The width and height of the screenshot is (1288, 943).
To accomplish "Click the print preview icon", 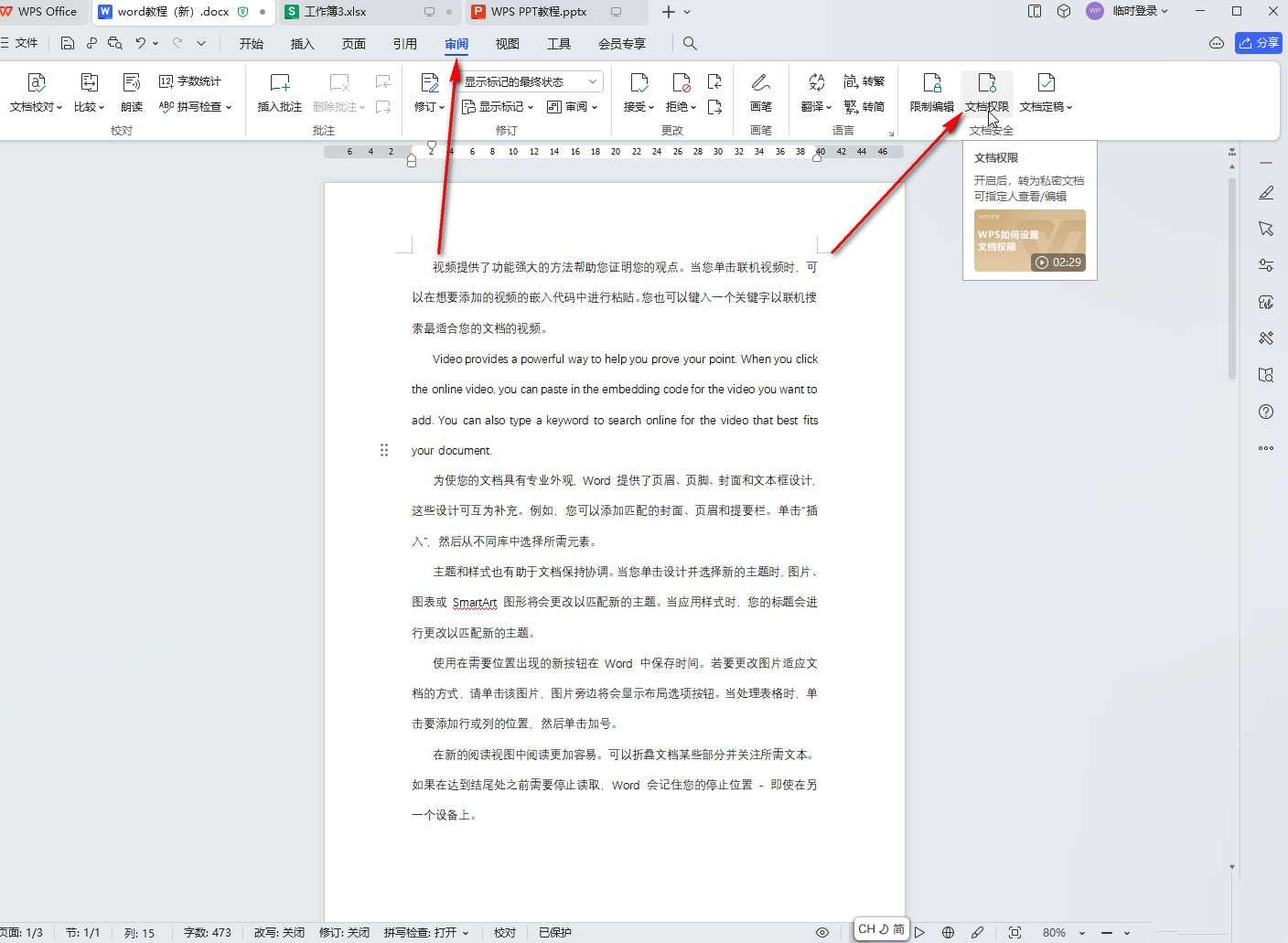I will [115, 43].
